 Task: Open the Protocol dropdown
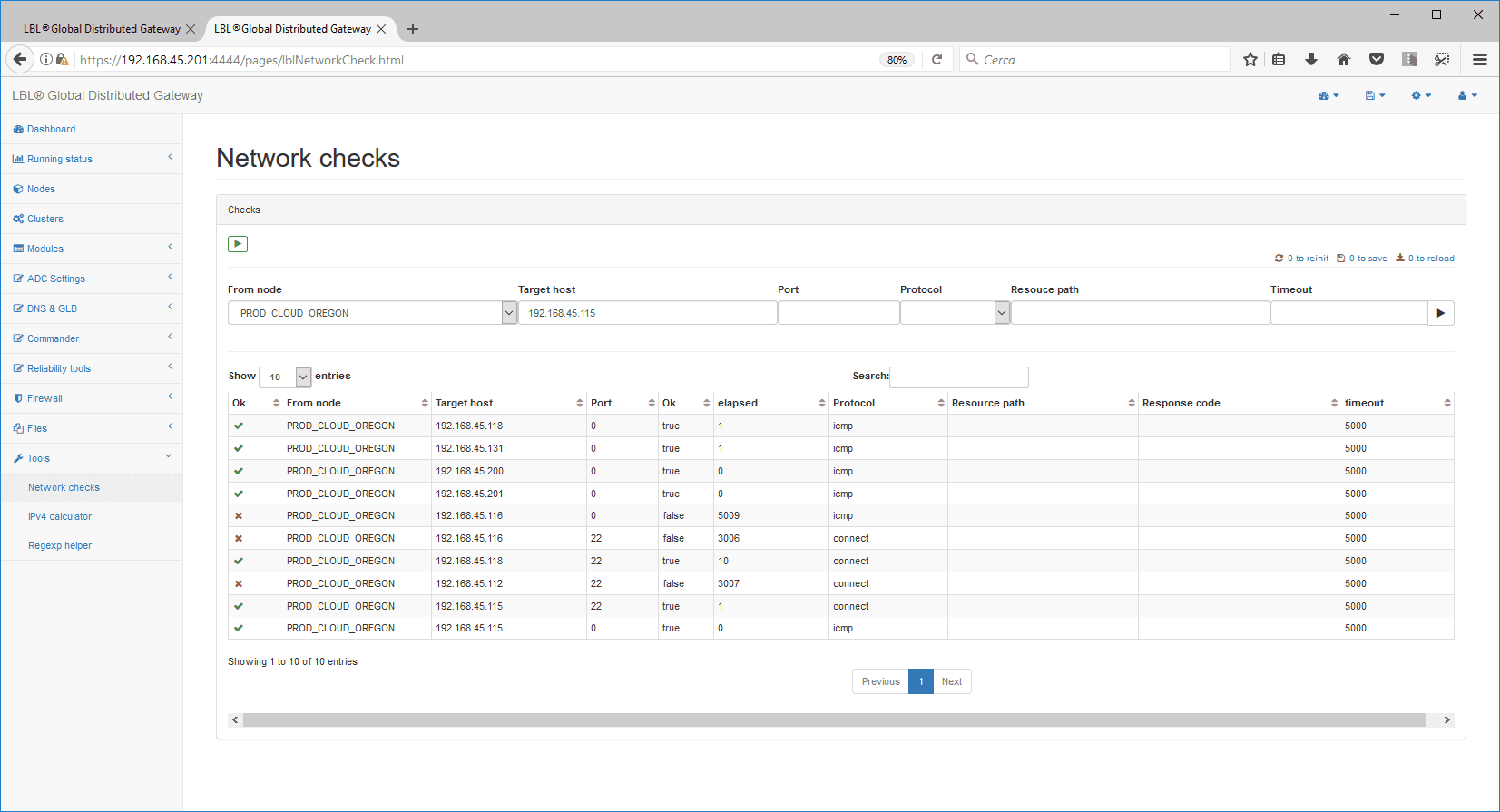coord(955,313)
